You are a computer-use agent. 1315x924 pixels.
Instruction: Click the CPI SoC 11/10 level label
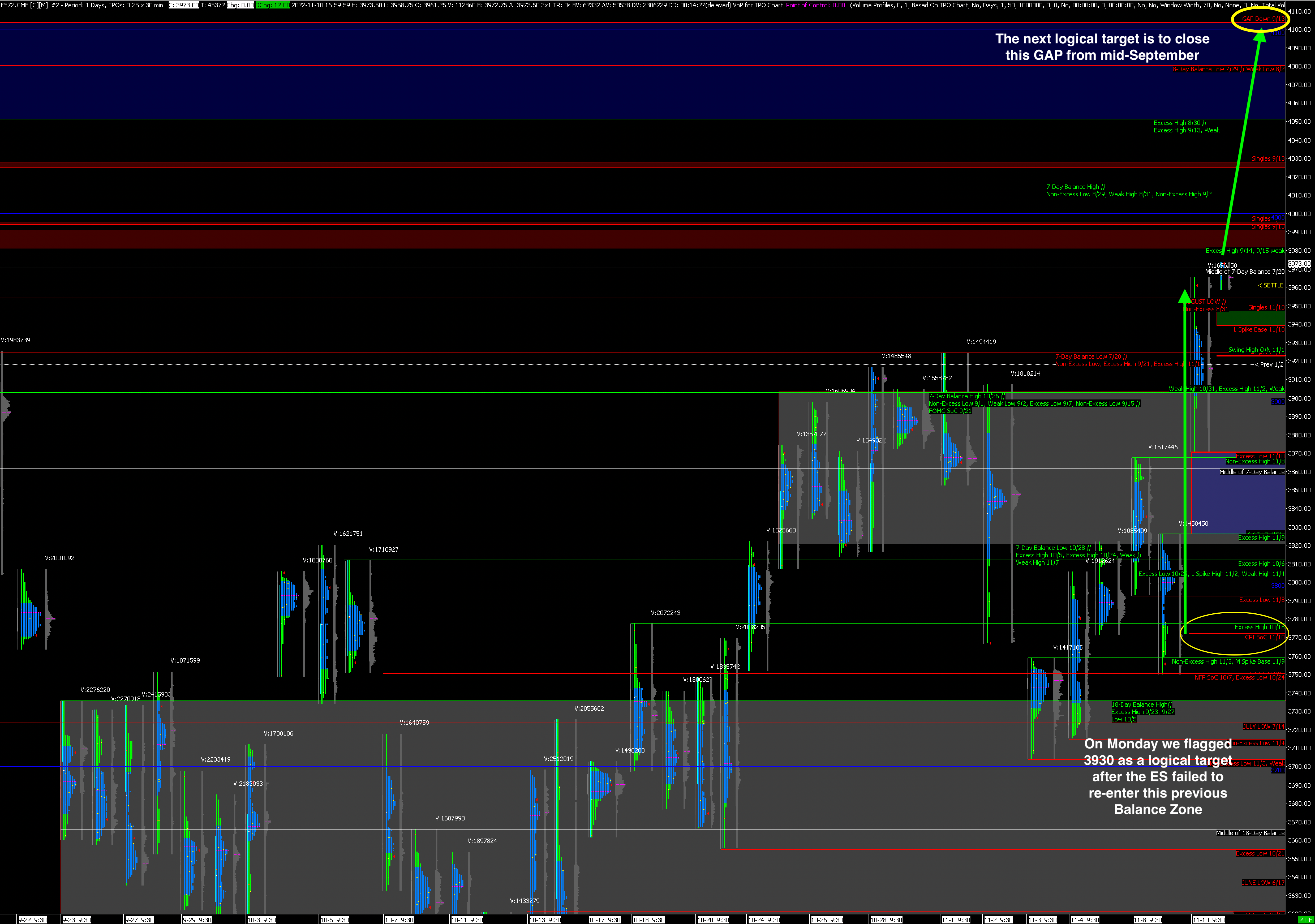(1264, 637)
